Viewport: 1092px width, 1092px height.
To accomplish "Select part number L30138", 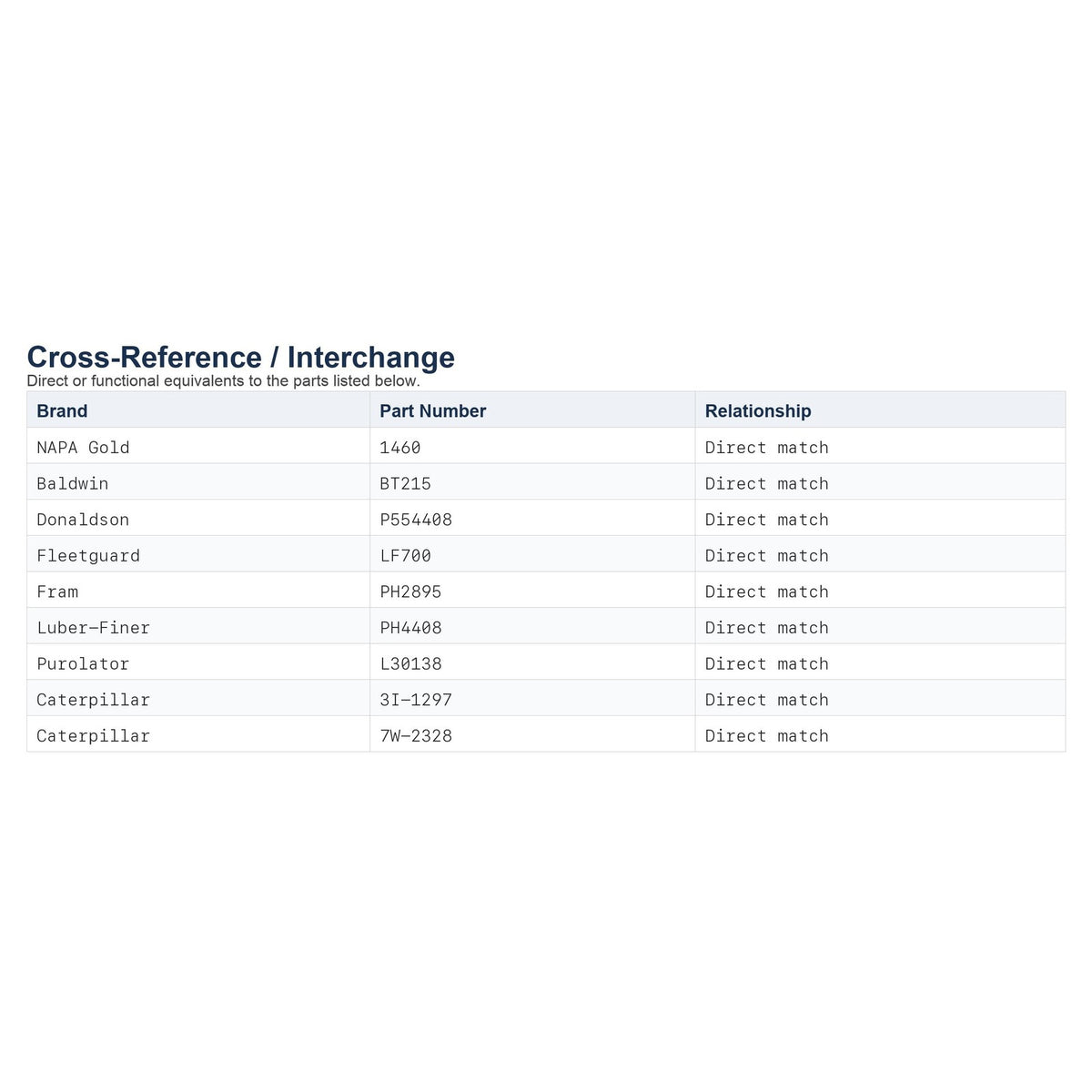I will [410, 663].
